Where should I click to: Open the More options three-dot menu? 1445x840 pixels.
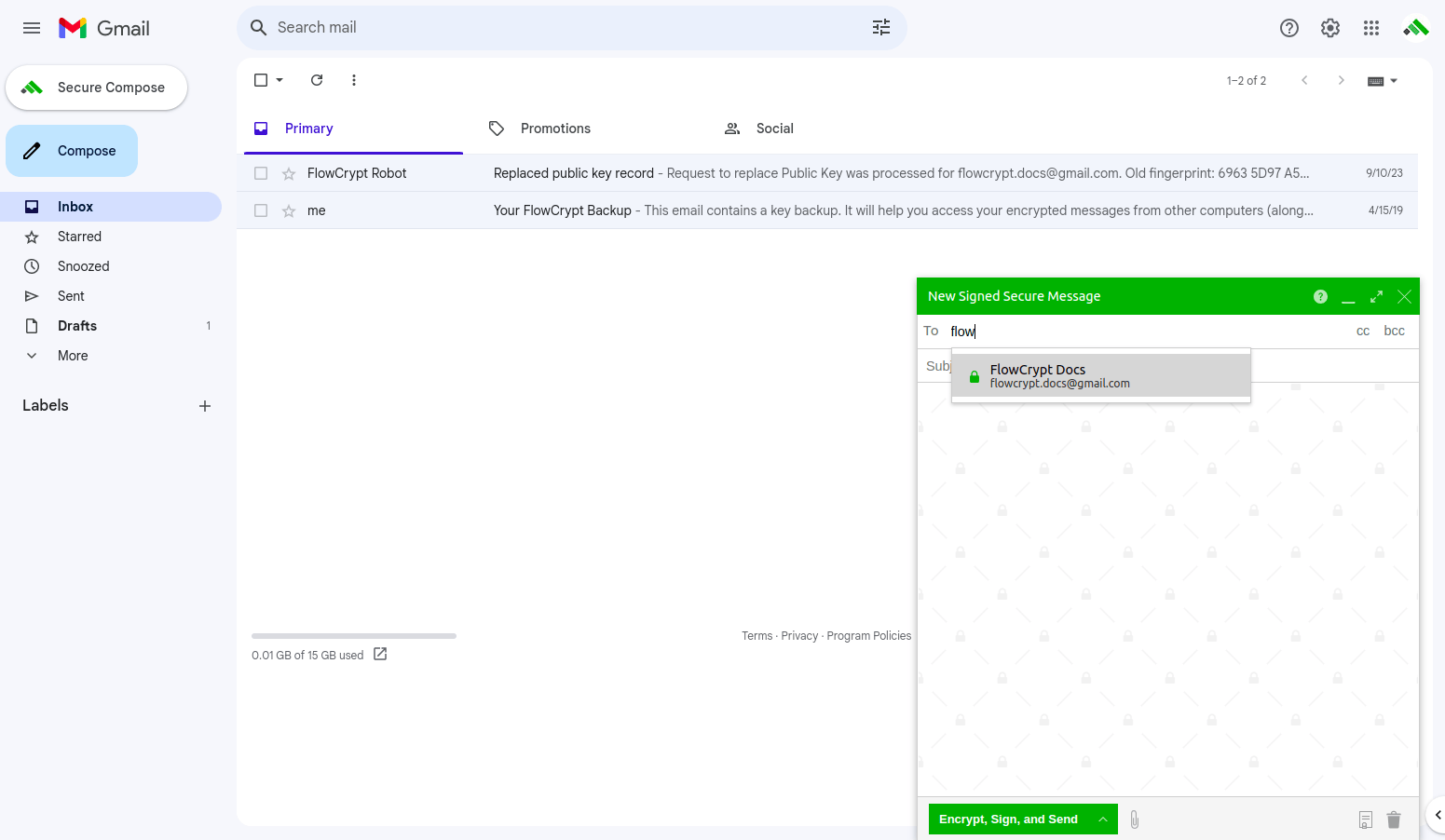(354, 80)
